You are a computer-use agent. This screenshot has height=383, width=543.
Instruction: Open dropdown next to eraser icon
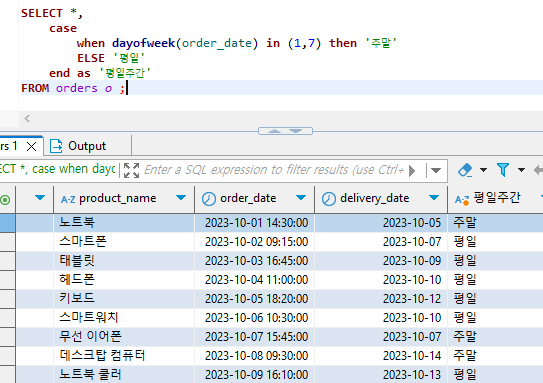pyautogui.click(x=483, y=170)
